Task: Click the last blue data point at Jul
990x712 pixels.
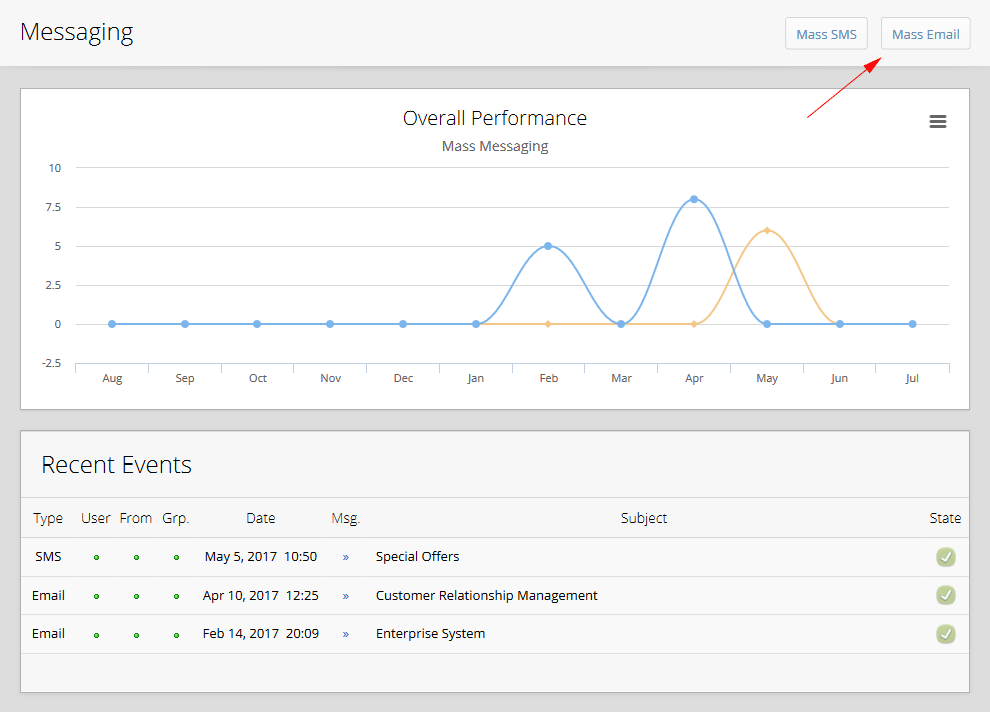Action: pos(912,323)
